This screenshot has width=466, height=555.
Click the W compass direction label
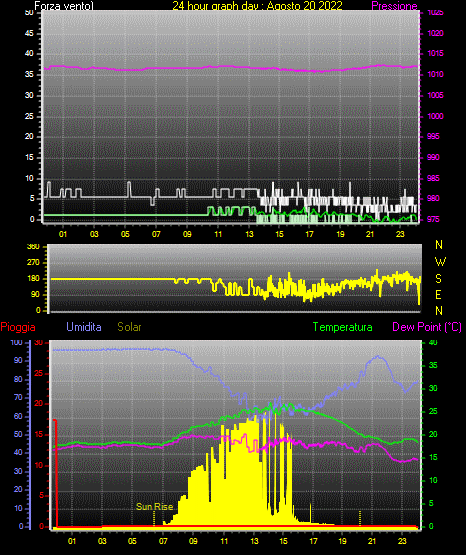pyautogui.click(x=440, y=262)
